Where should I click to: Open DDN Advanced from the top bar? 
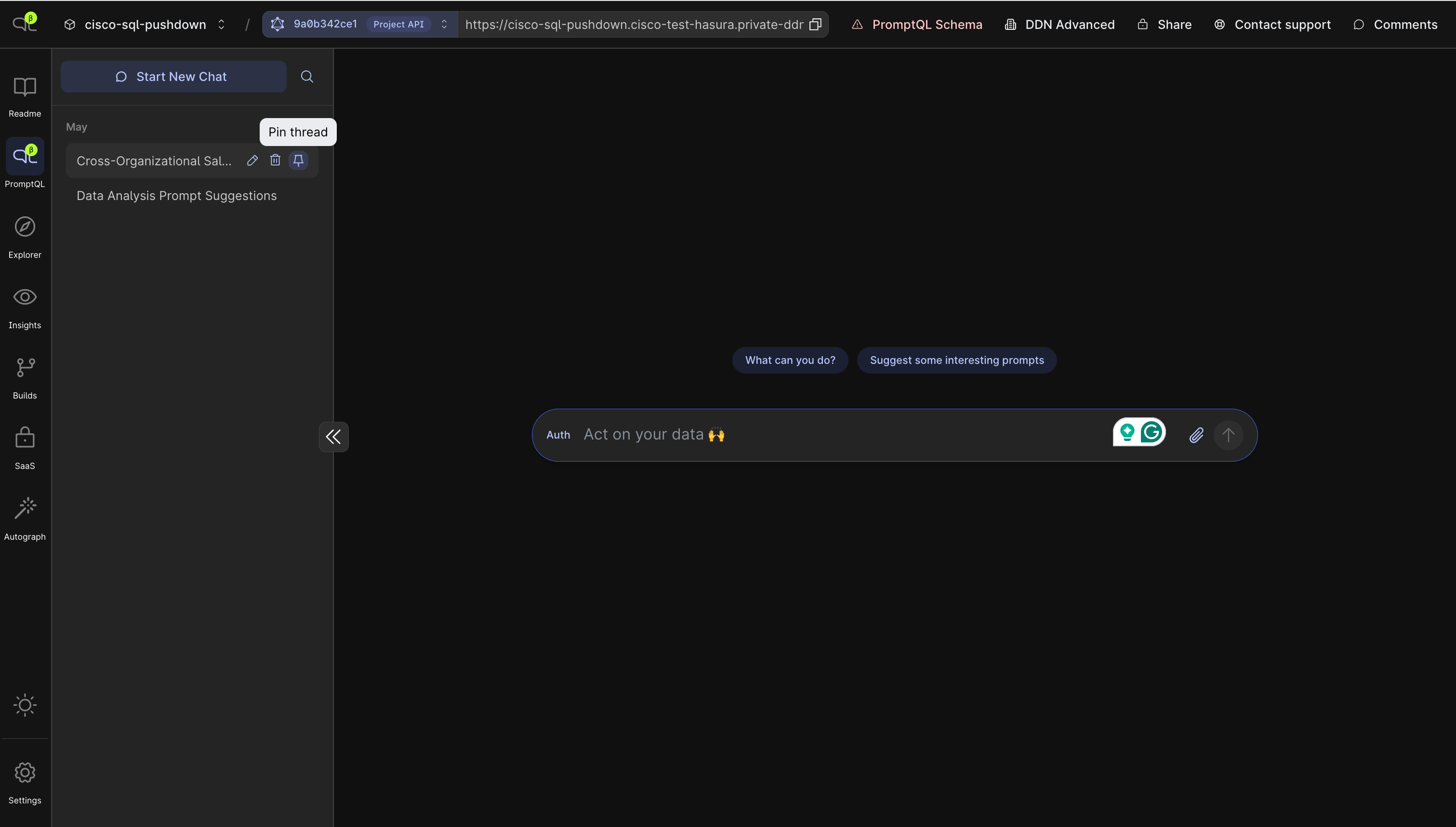(x=1069, y=24)
